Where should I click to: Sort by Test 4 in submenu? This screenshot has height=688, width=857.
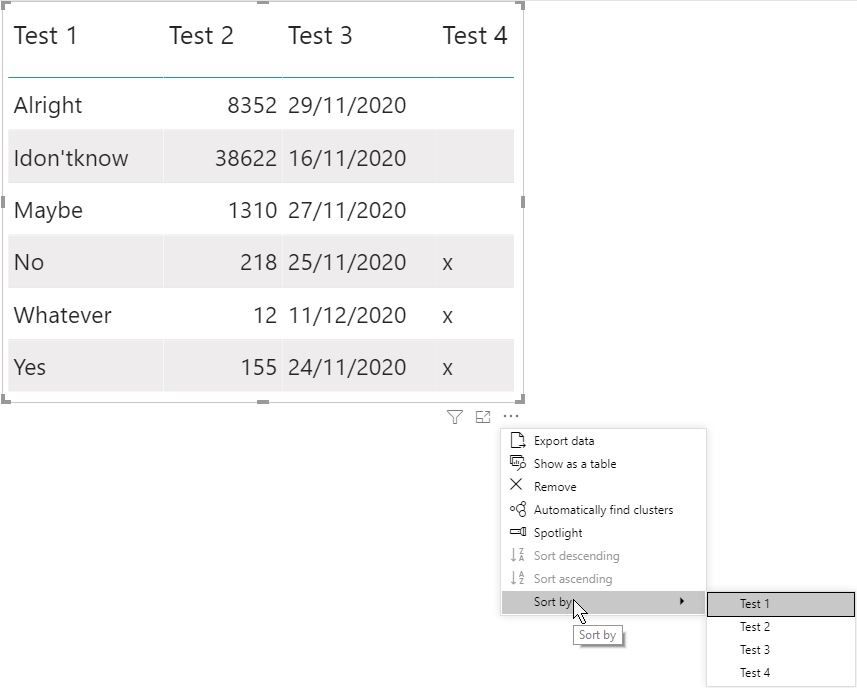coord(780,673)
